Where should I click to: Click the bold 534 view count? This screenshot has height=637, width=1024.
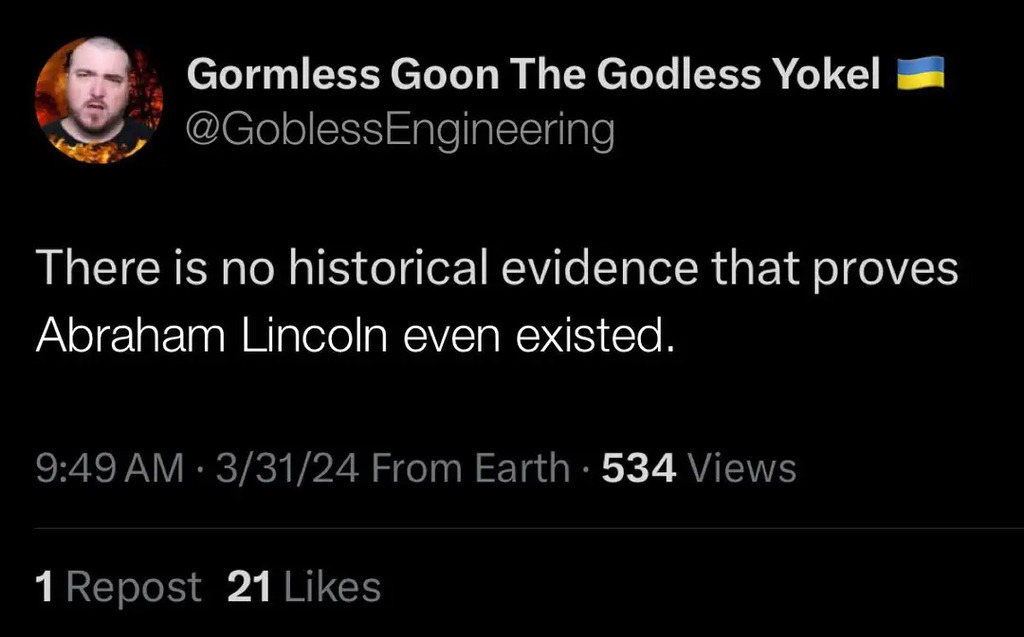coord(638,467)
